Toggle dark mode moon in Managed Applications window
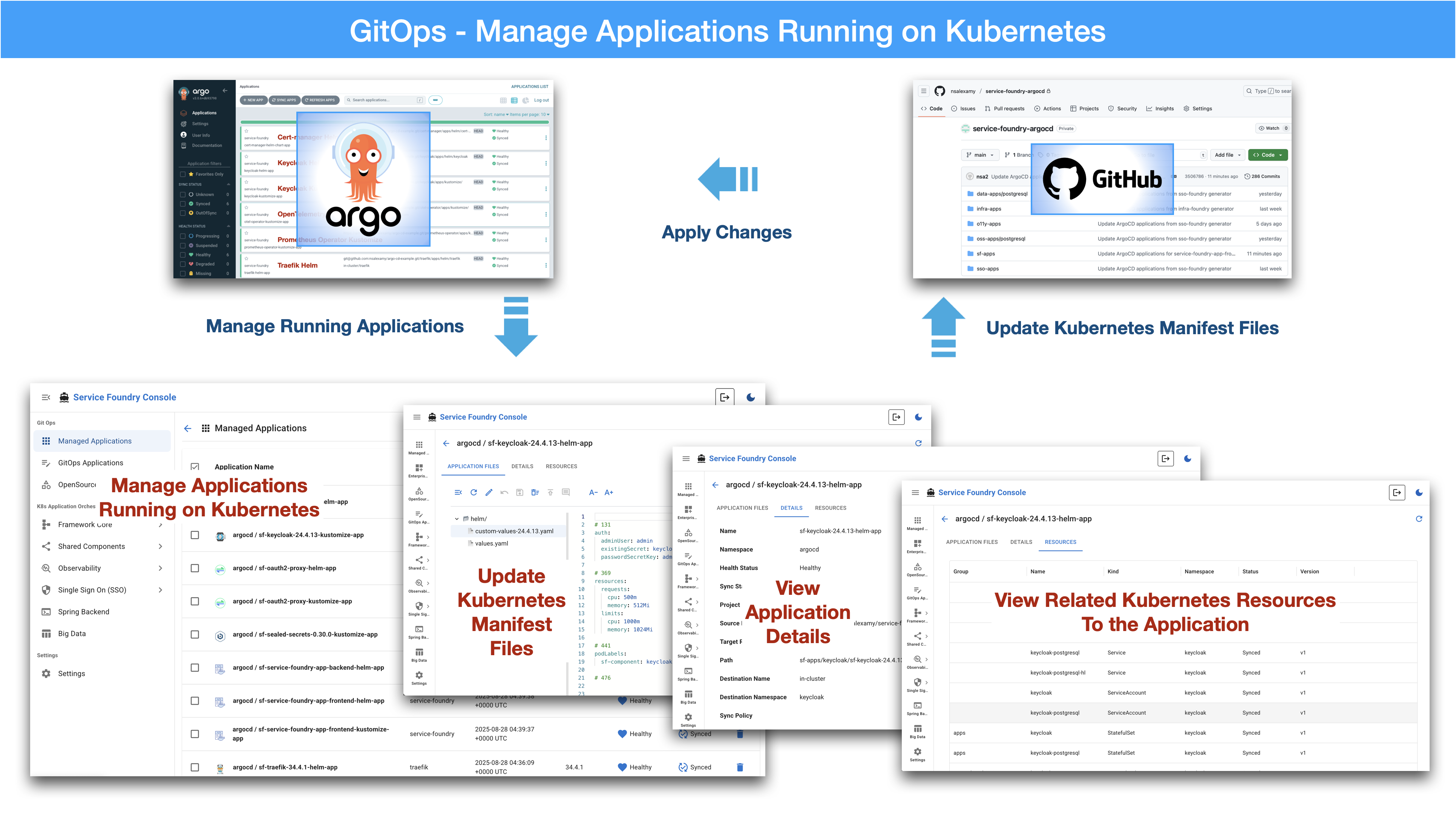 pos(751,398)
